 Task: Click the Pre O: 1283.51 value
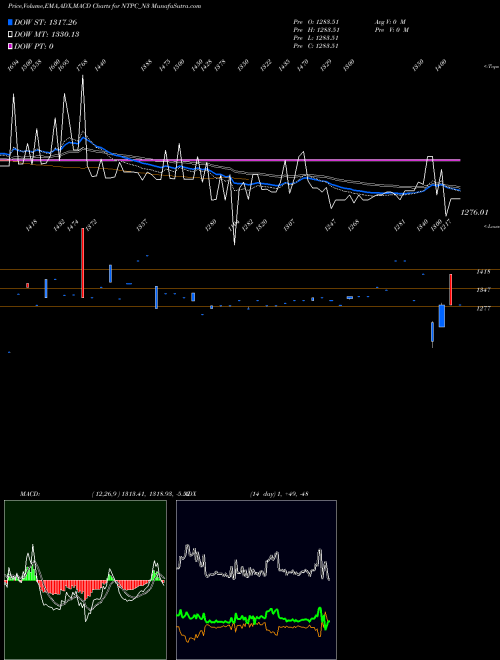(x=316, y=21)
